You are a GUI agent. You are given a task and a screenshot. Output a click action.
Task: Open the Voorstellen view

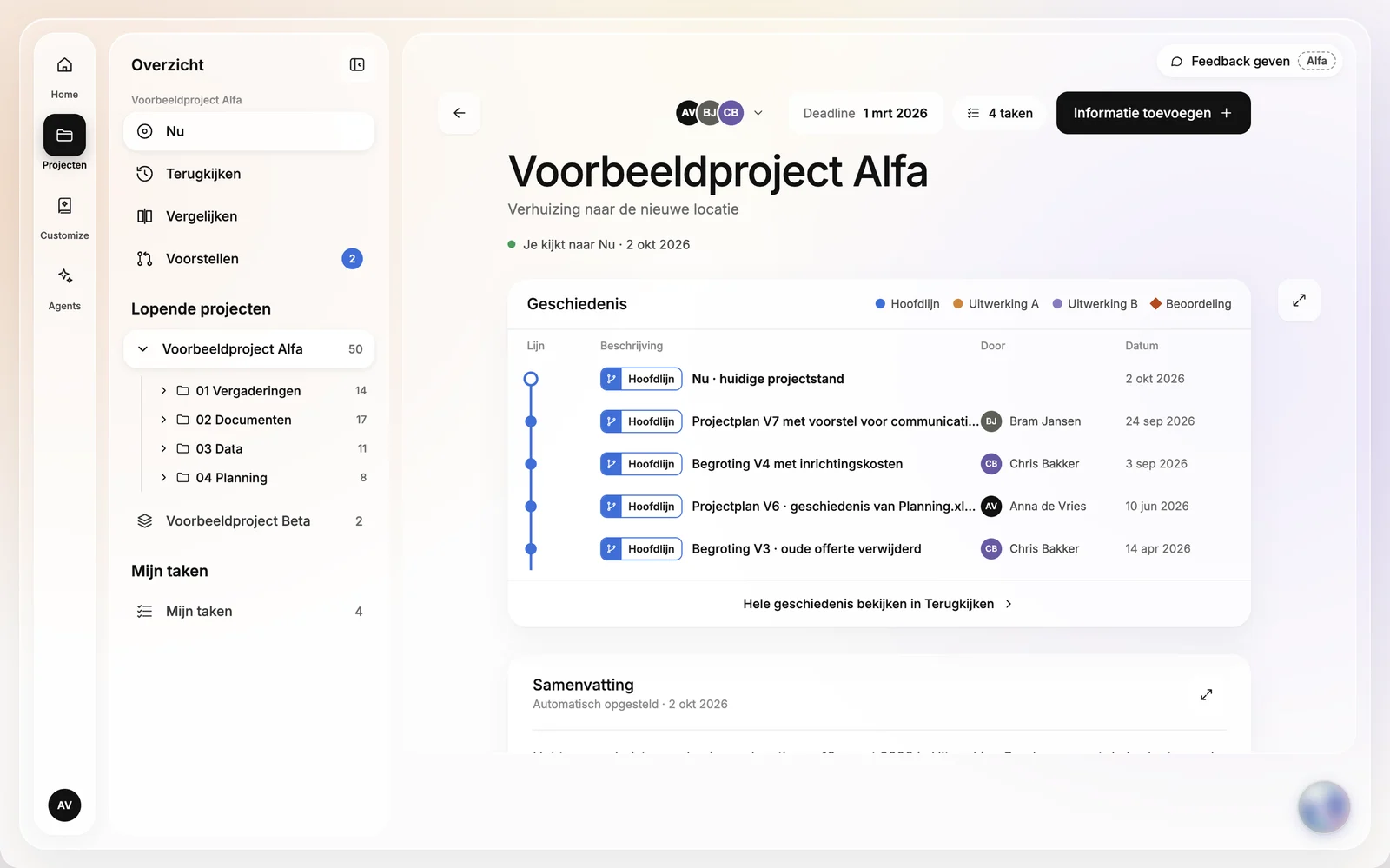[249, 259]
